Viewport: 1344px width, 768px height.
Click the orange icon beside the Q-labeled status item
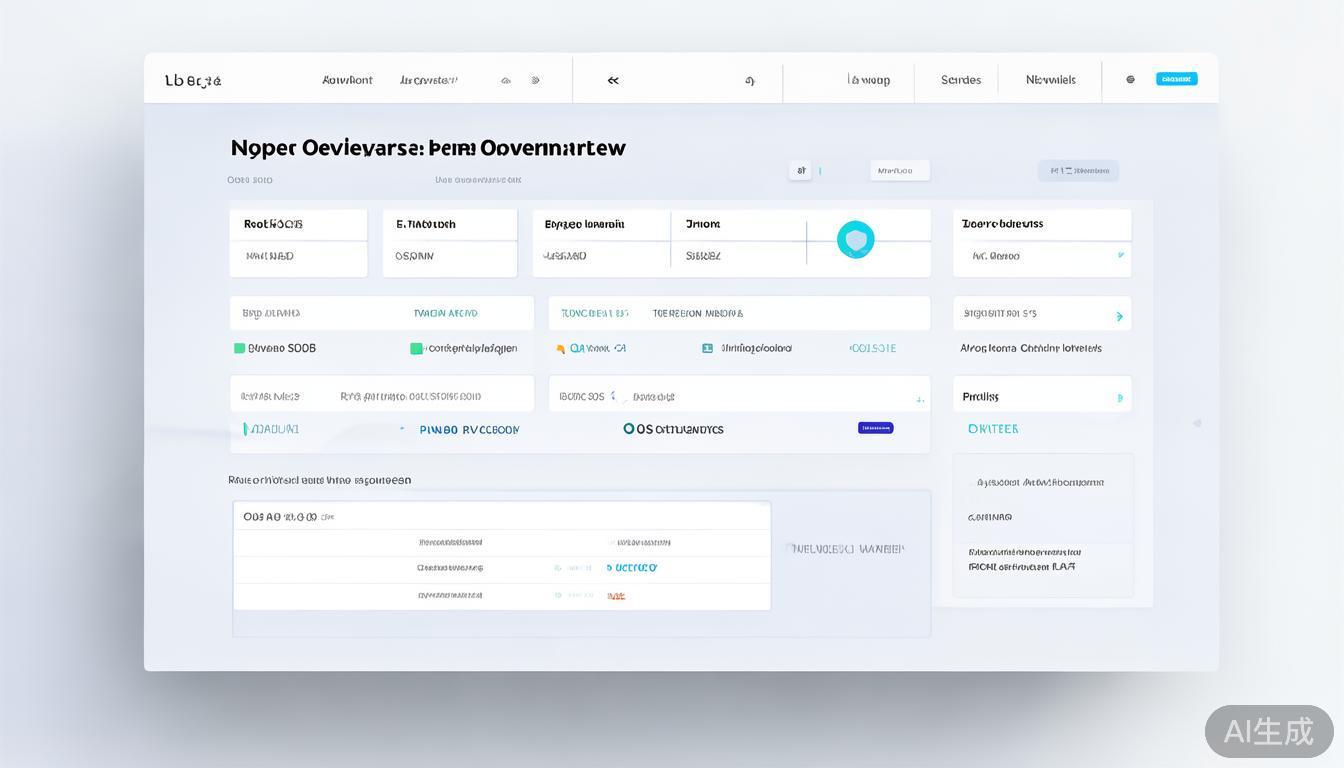pos(561,349)
